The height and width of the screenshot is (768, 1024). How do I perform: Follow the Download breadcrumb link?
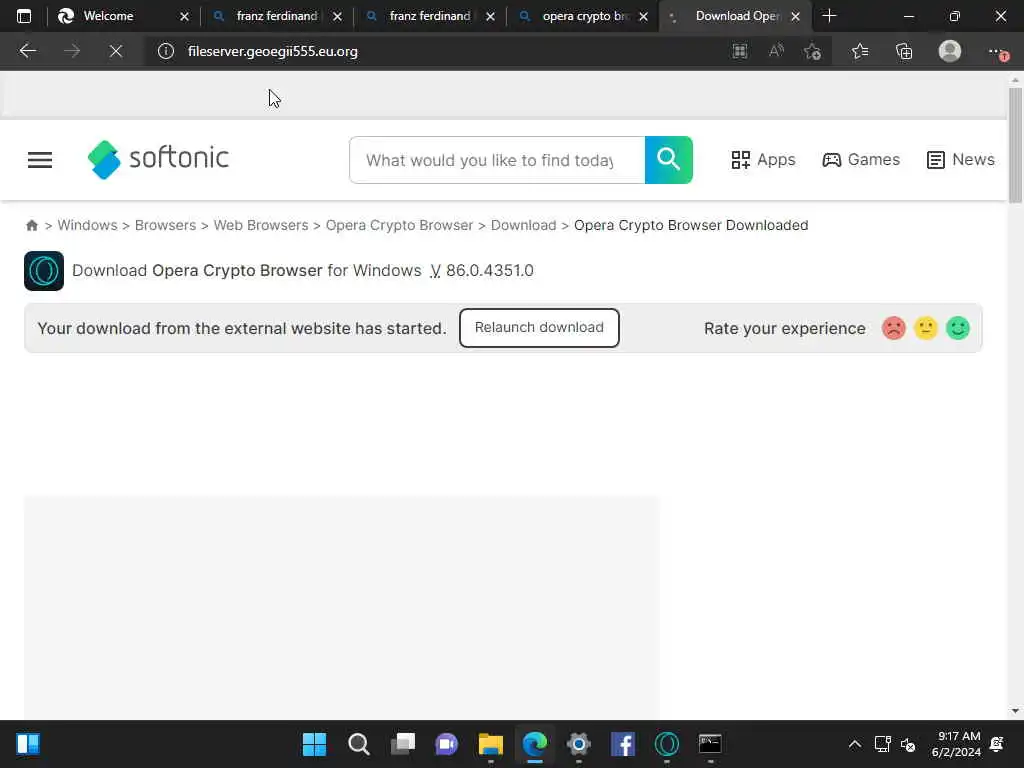click(x=523, y=225)
